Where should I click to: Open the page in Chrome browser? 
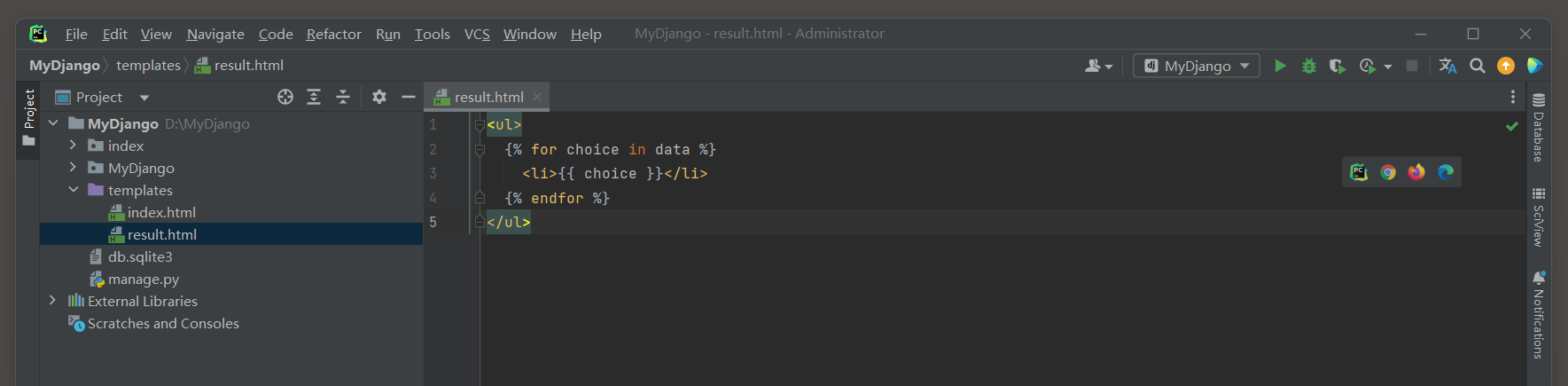[1388, 172]
